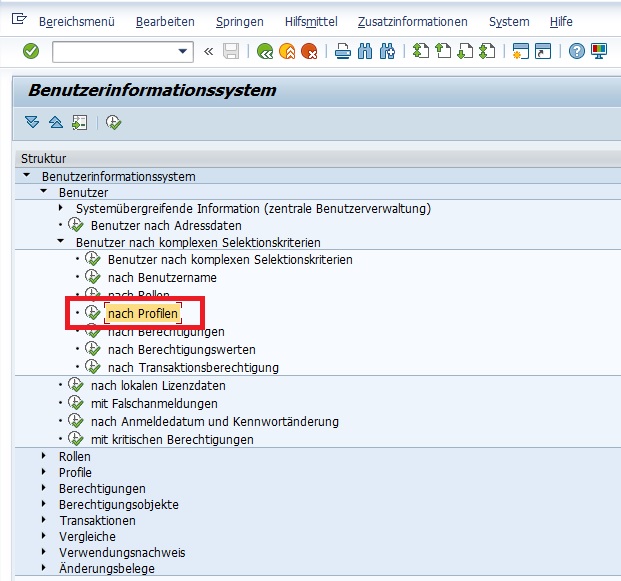Click the Print icon
Viewport: 621px width, 581px height.
pyautogui.click(x=343, y=51)
